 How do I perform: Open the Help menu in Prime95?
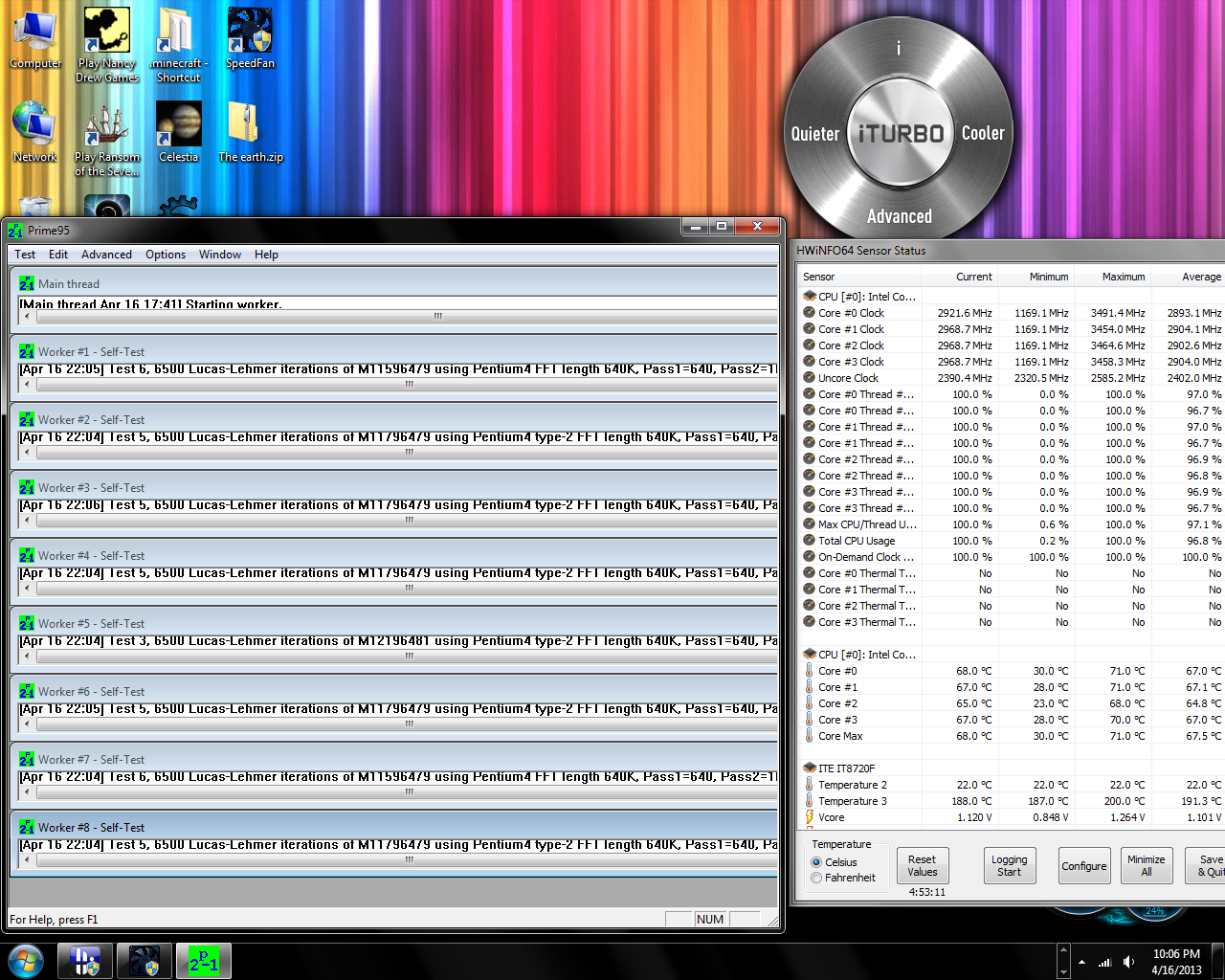[x=266, y=255]
